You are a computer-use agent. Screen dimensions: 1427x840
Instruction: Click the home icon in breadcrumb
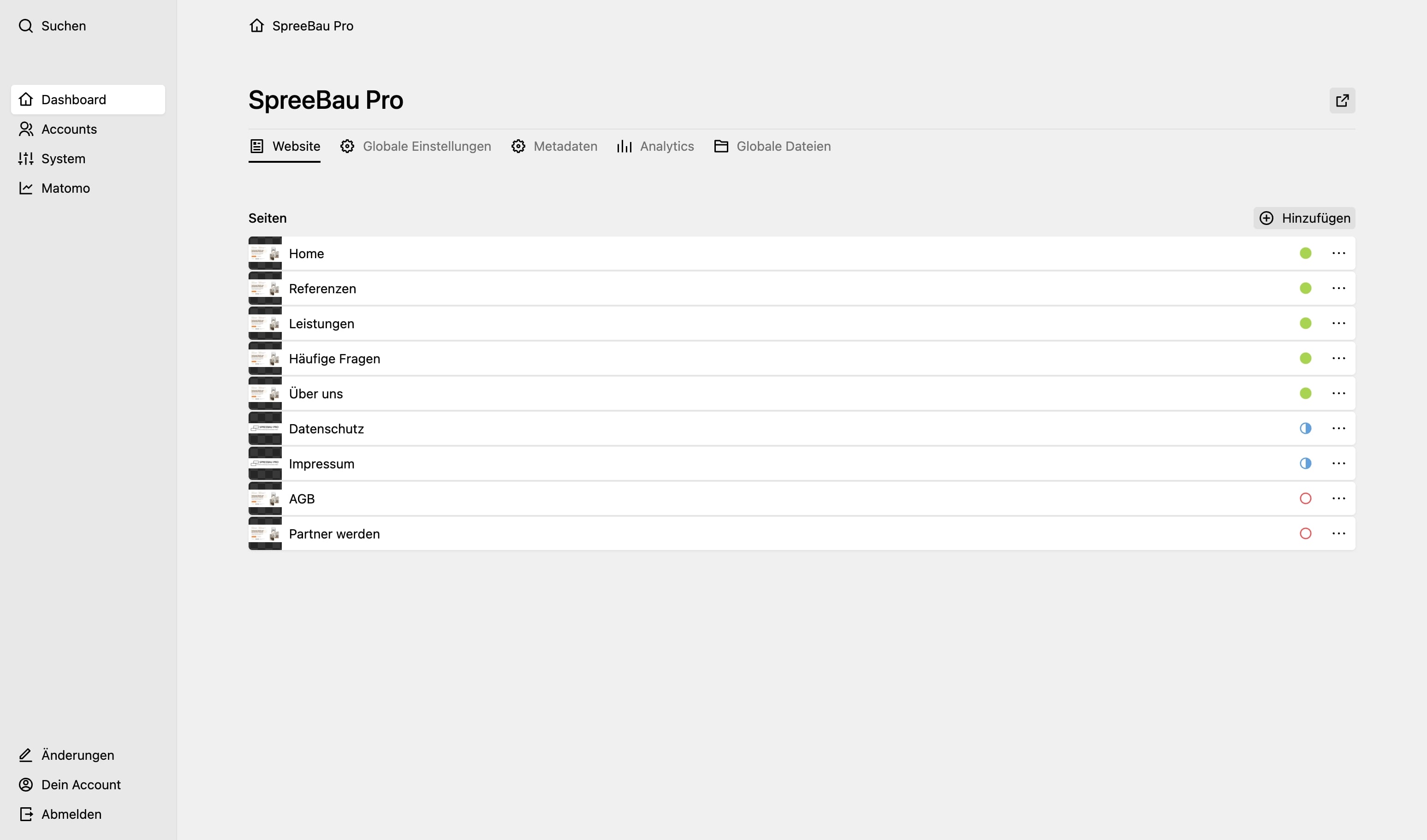(256, 25)
